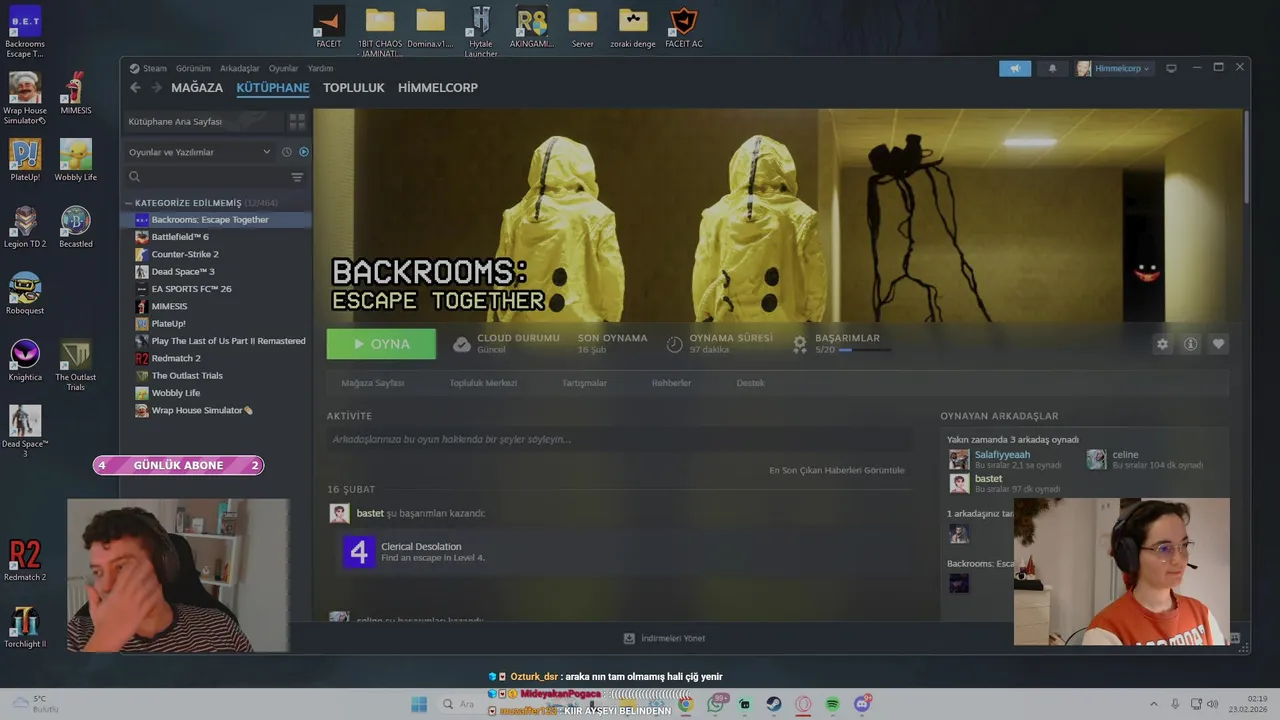Add Backrooms to favorites heart icon

(x=1218, y=344)
